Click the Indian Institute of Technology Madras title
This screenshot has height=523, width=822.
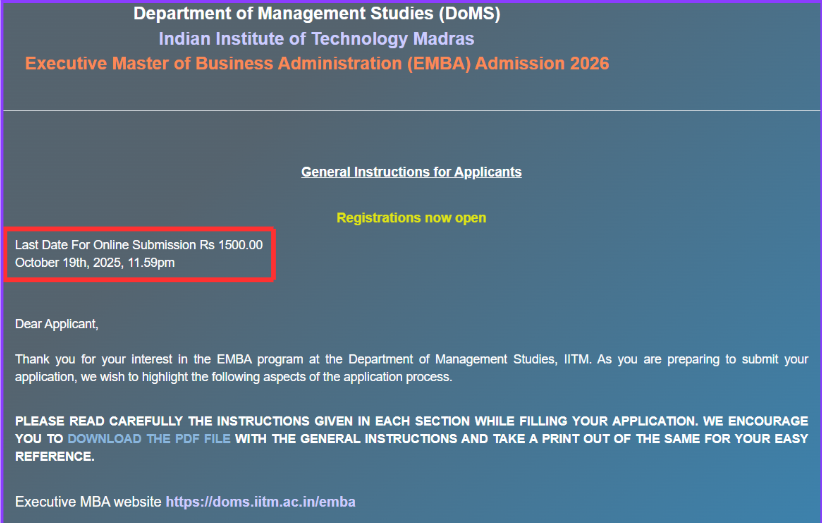317,39
